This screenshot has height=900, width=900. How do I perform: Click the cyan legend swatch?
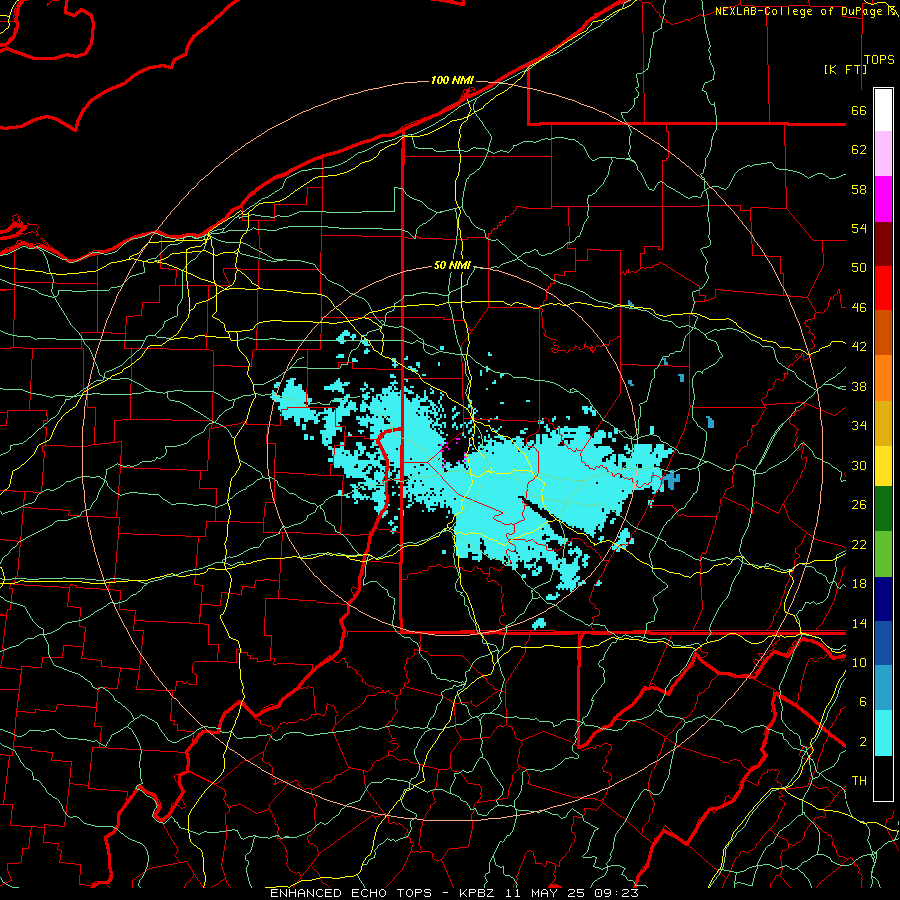[883, 733]
